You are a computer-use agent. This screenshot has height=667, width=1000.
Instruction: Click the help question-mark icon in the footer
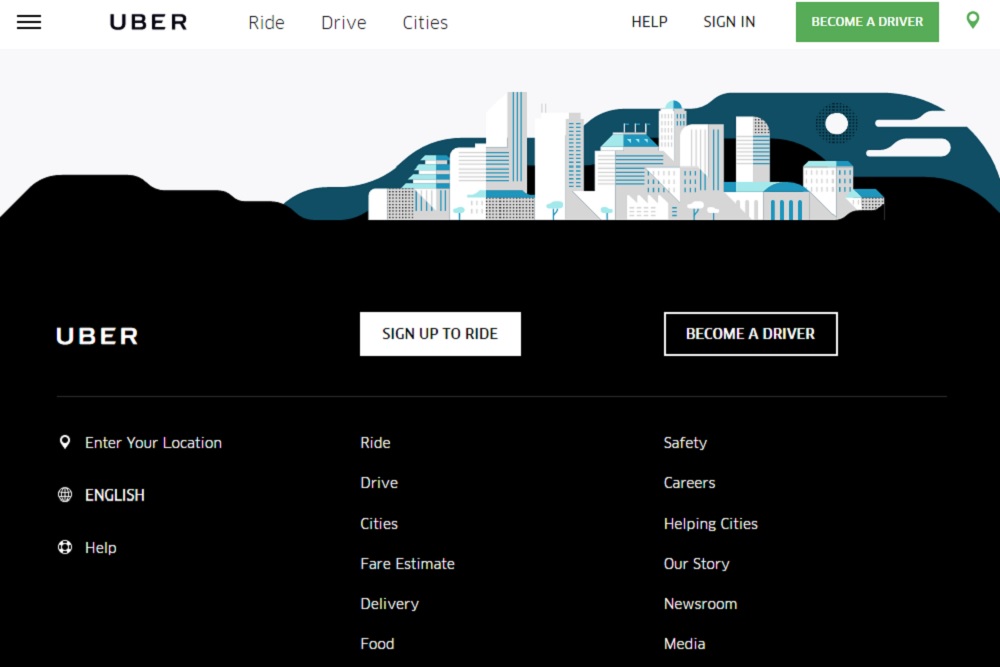(65, 547)
